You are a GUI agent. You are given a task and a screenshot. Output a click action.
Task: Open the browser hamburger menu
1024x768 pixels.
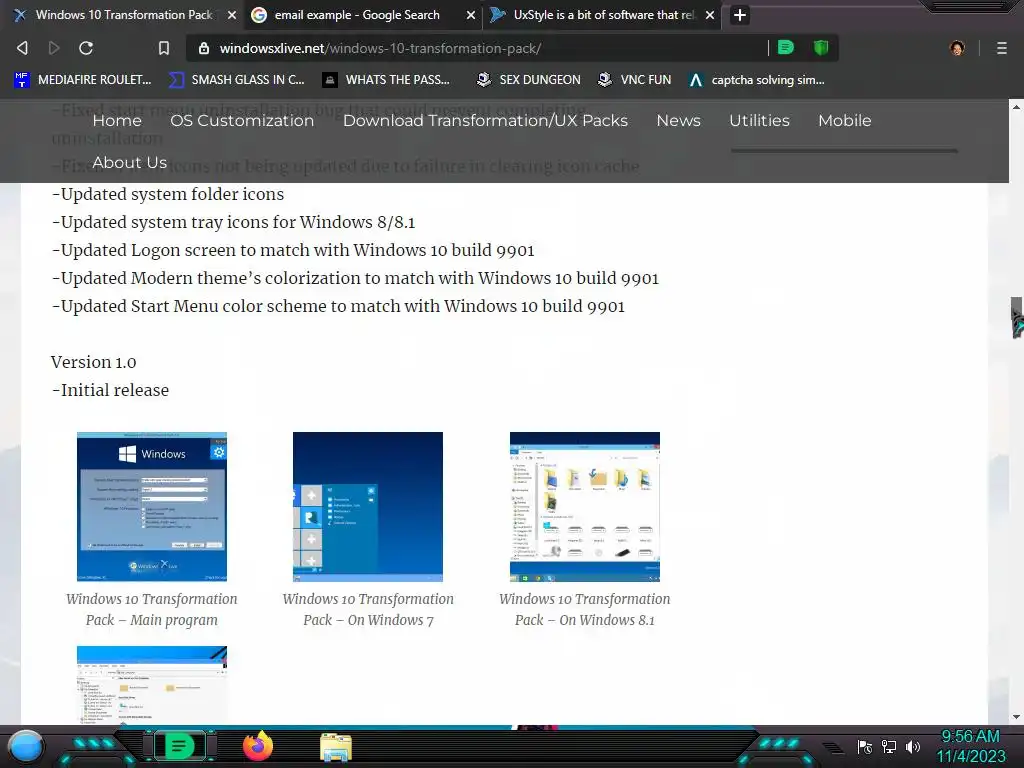click(x=1002, y=48)
